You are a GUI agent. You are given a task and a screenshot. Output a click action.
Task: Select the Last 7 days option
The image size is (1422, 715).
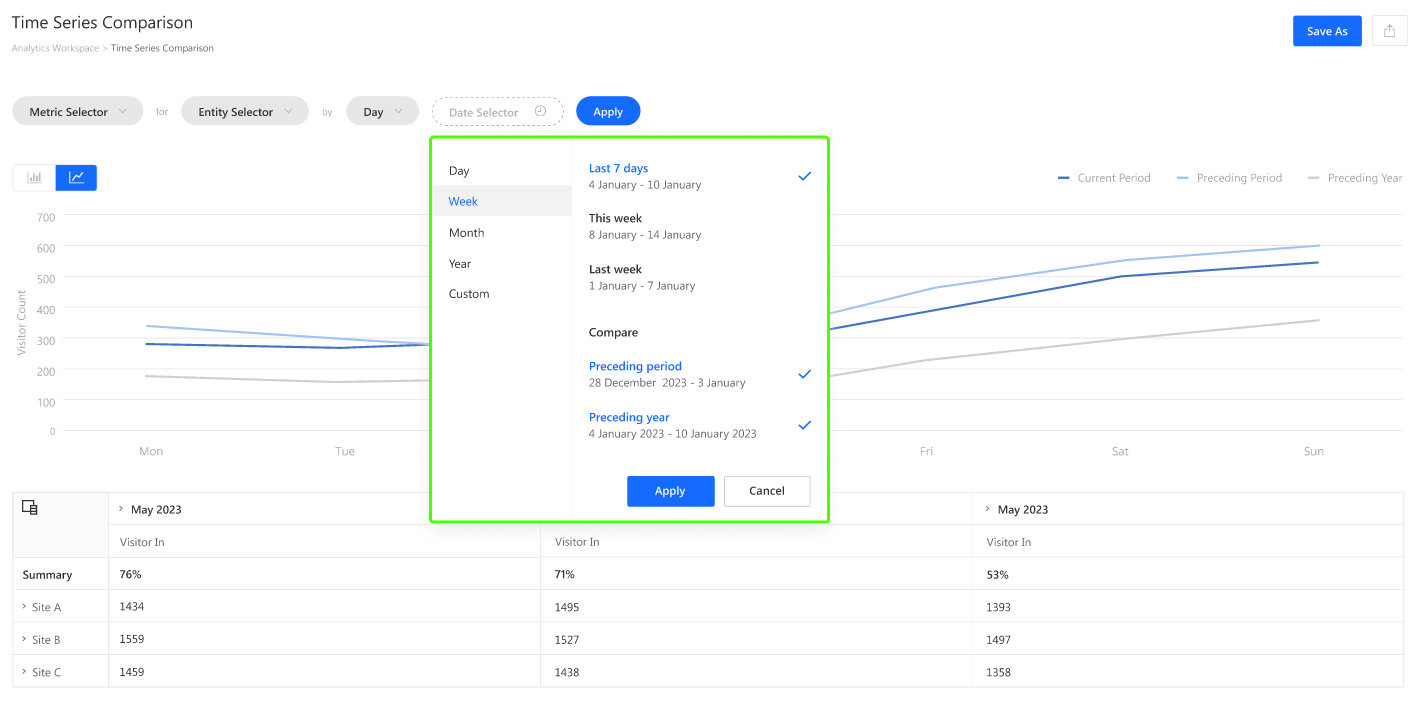tap(619, 169)
